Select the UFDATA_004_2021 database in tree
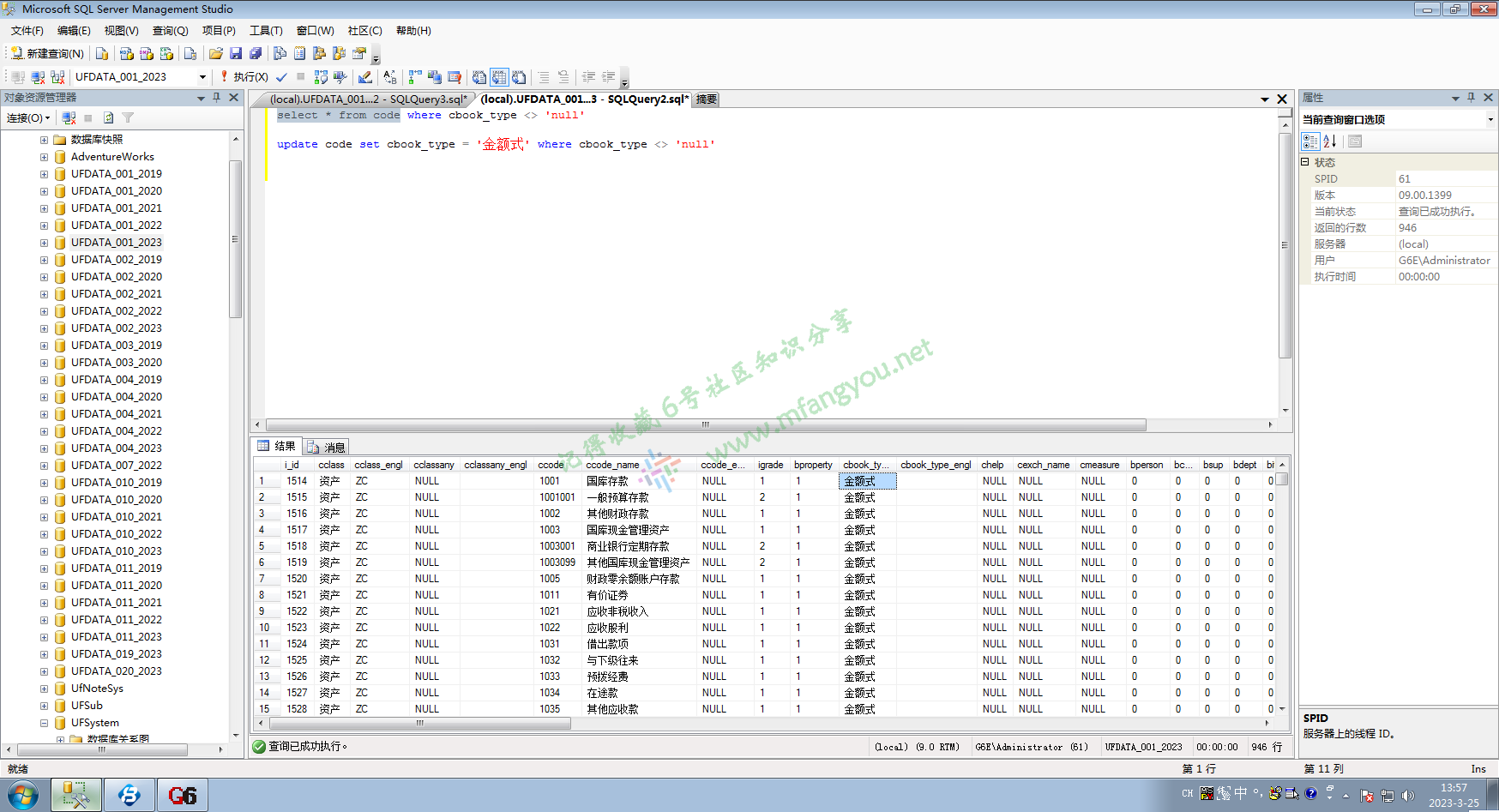Image resolution: width=1499 pixels, height=812 pixels. 117,414
